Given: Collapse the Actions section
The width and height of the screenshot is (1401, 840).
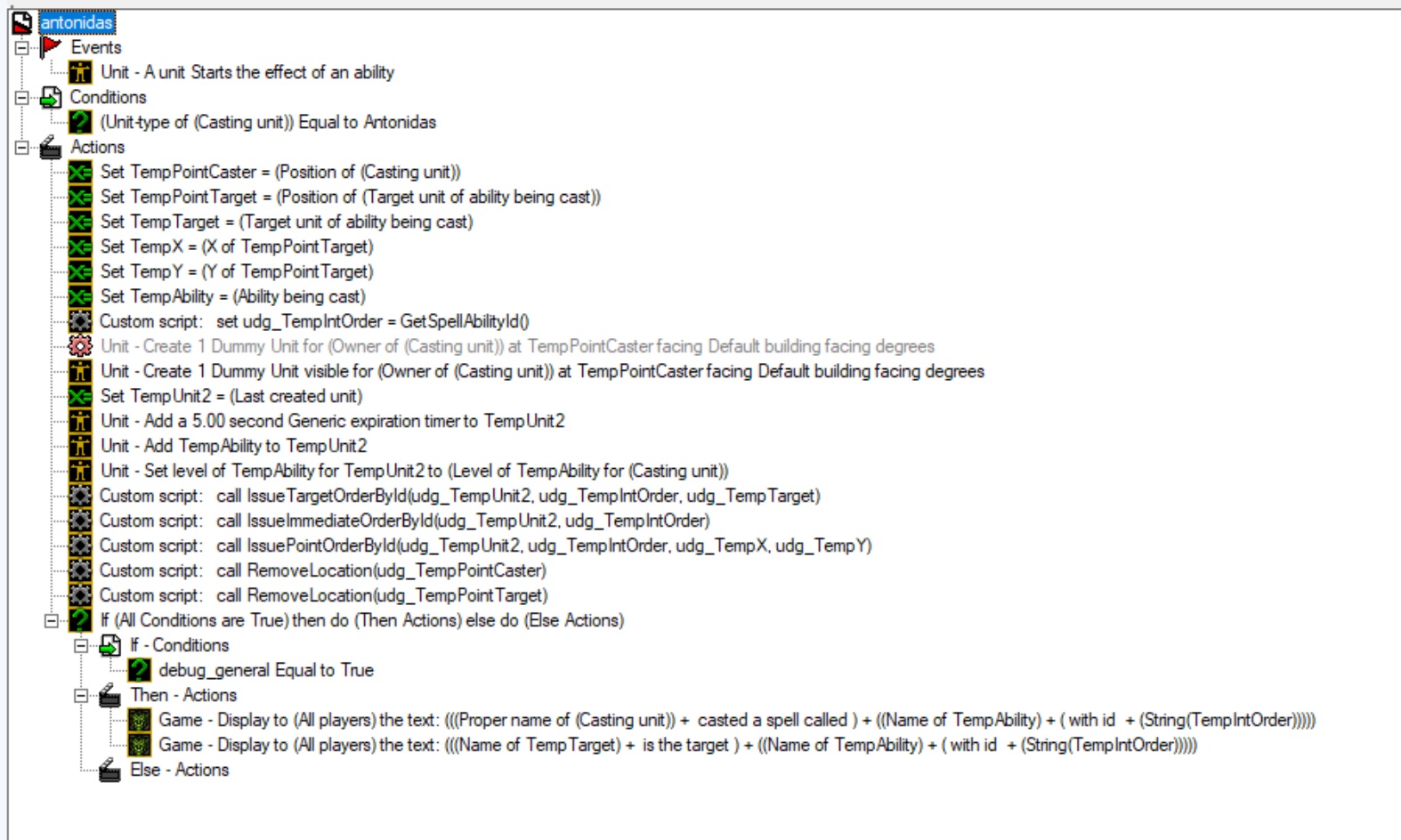Looking at the screenshot, I should coord(21,147).
